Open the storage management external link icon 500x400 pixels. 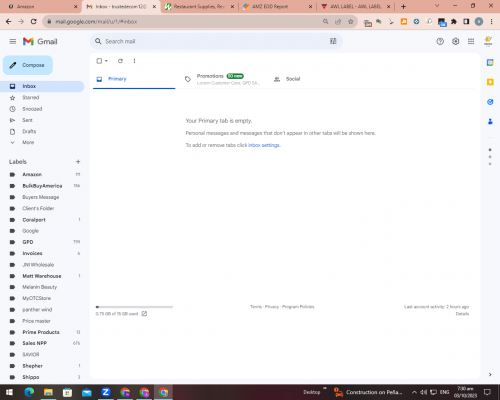click(x=144, y=314)
